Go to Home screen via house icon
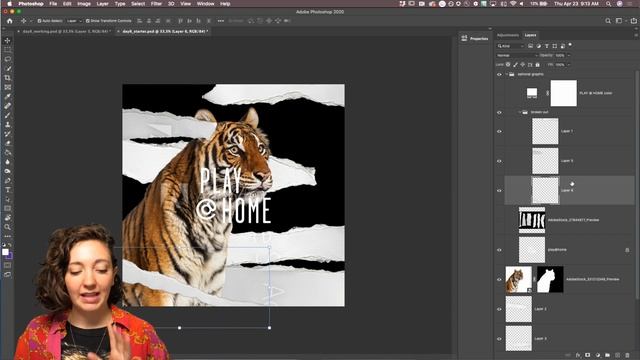This screenshot has height=360, width=640. [x=10, y=21]
